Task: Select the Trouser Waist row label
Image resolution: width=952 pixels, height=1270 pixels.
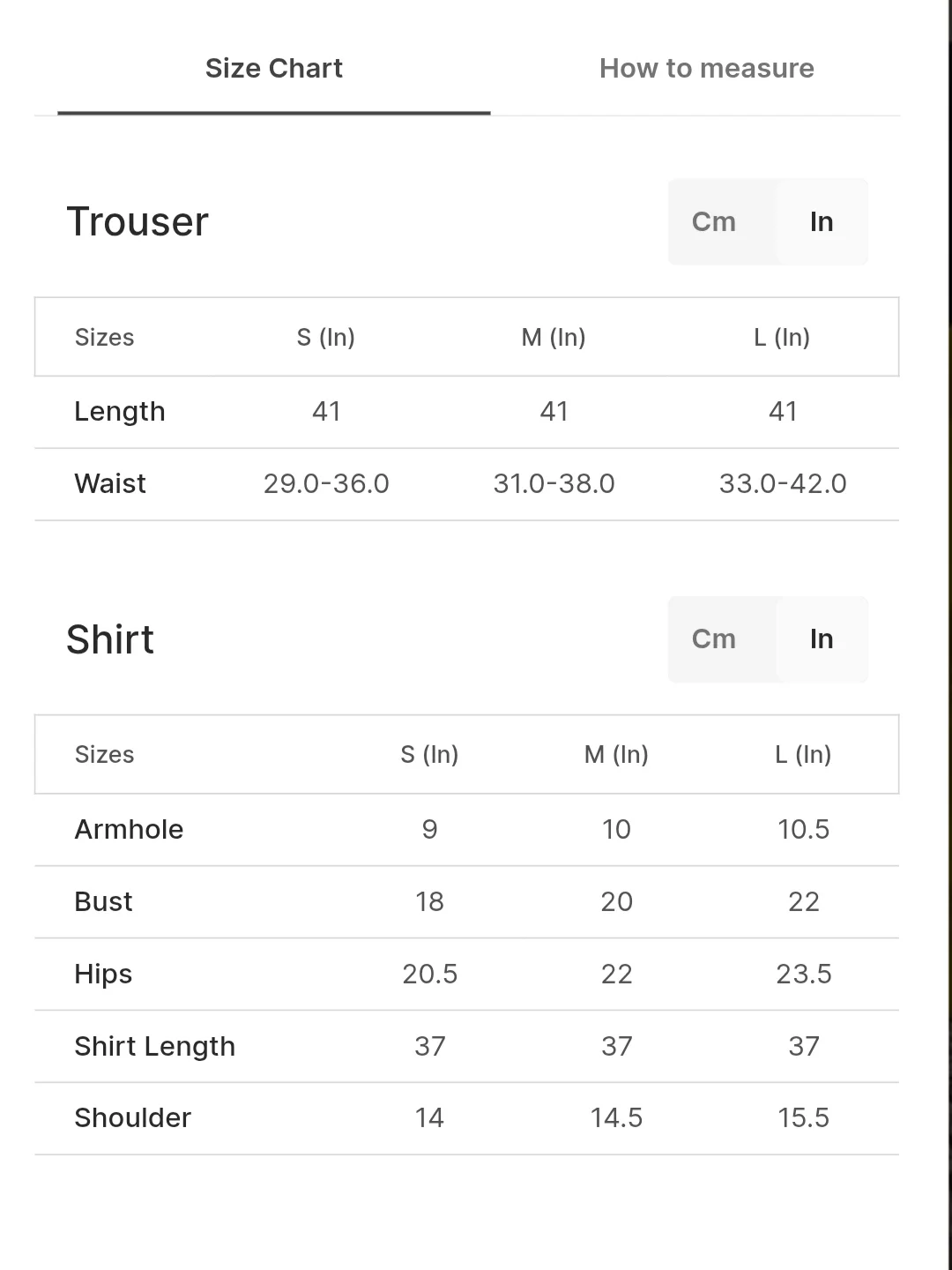Action: 110,483
